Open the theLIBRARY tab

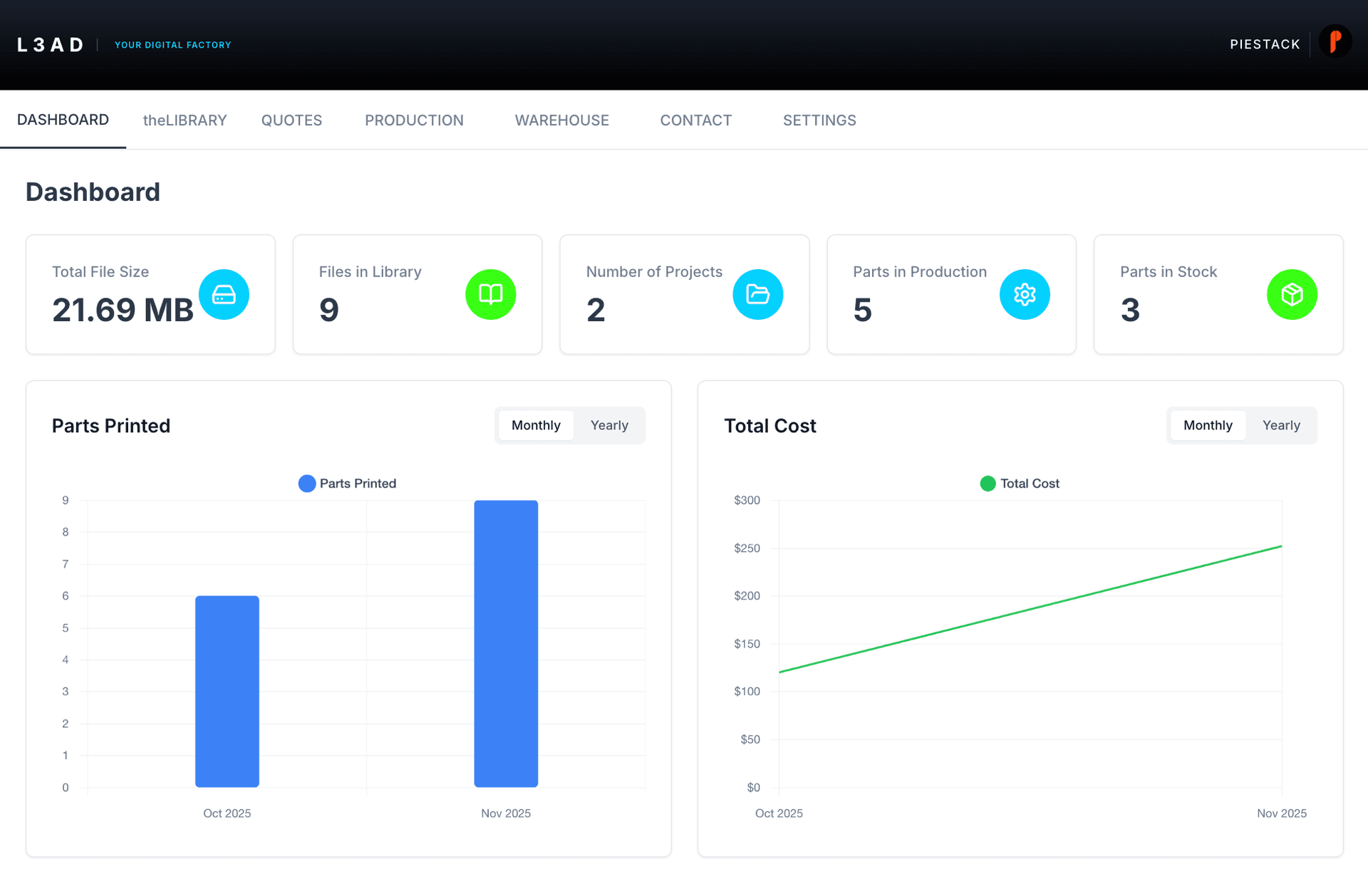[185, 120]
